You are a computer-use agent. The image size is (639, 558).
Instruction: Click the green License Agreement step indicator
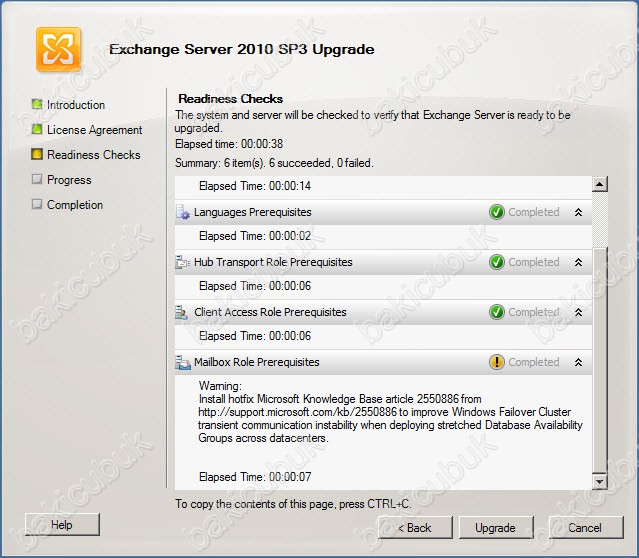(37, 129)
